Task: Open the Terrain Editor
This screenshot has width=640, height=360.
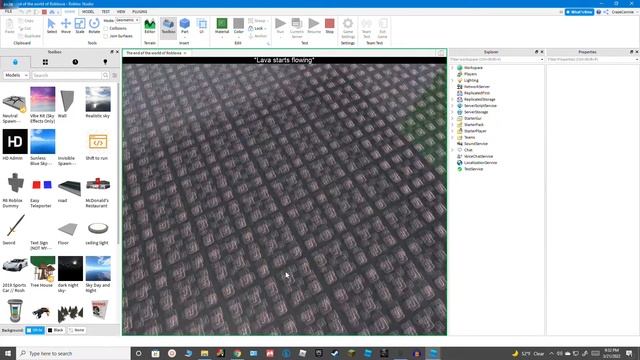Action: point(150,26)
